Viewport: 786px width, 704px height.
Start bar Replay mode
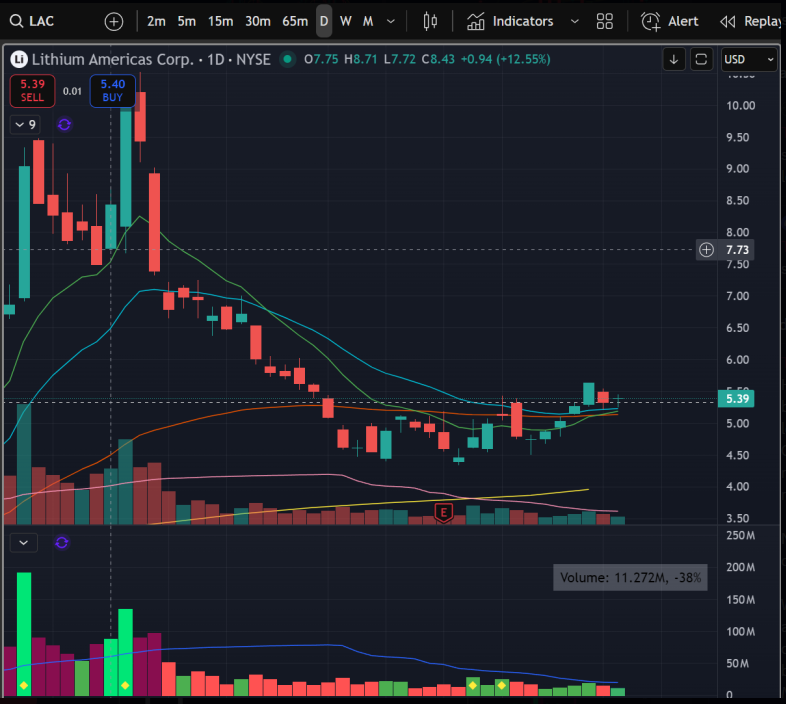(x=750, y=22)
